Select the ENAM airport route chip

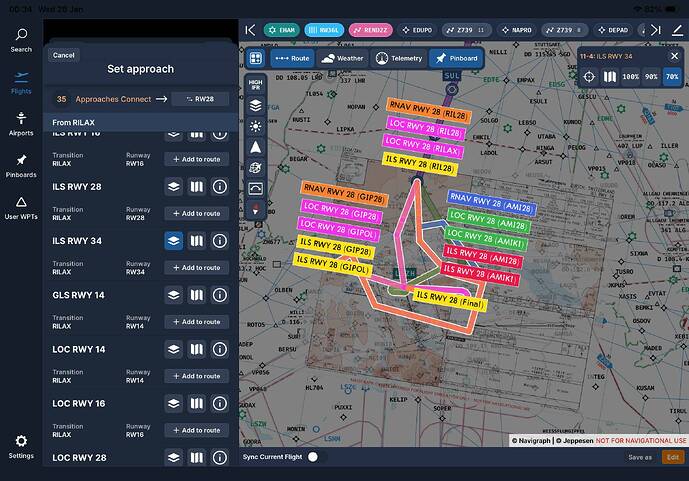pos(282,30)
